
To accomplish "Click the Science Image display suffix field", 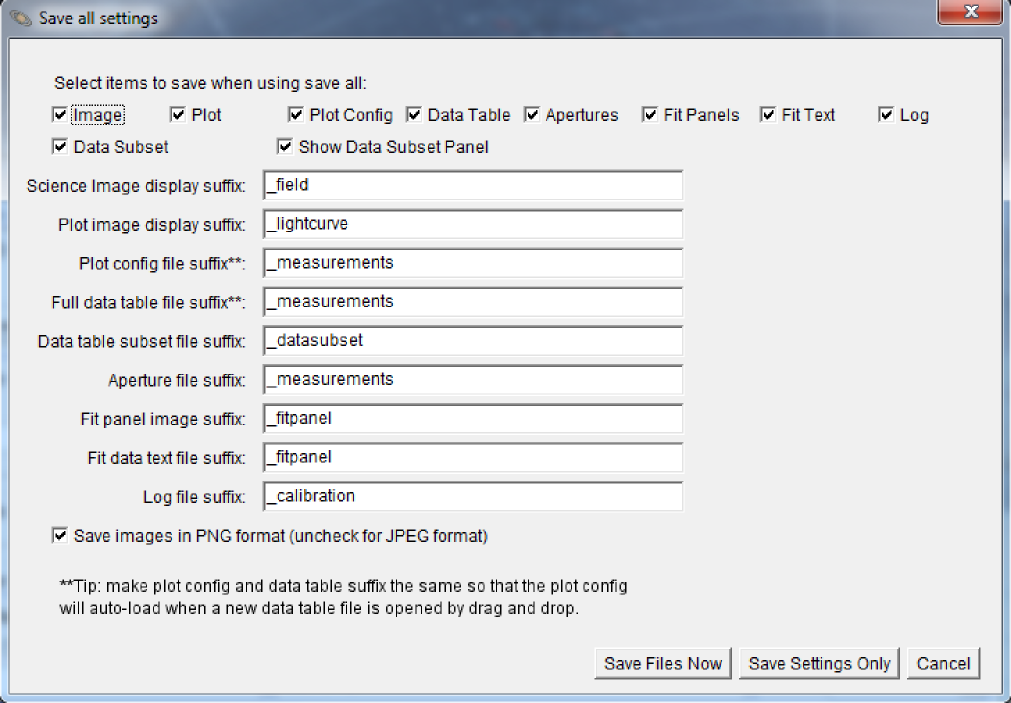I will [x=472, y=185].
